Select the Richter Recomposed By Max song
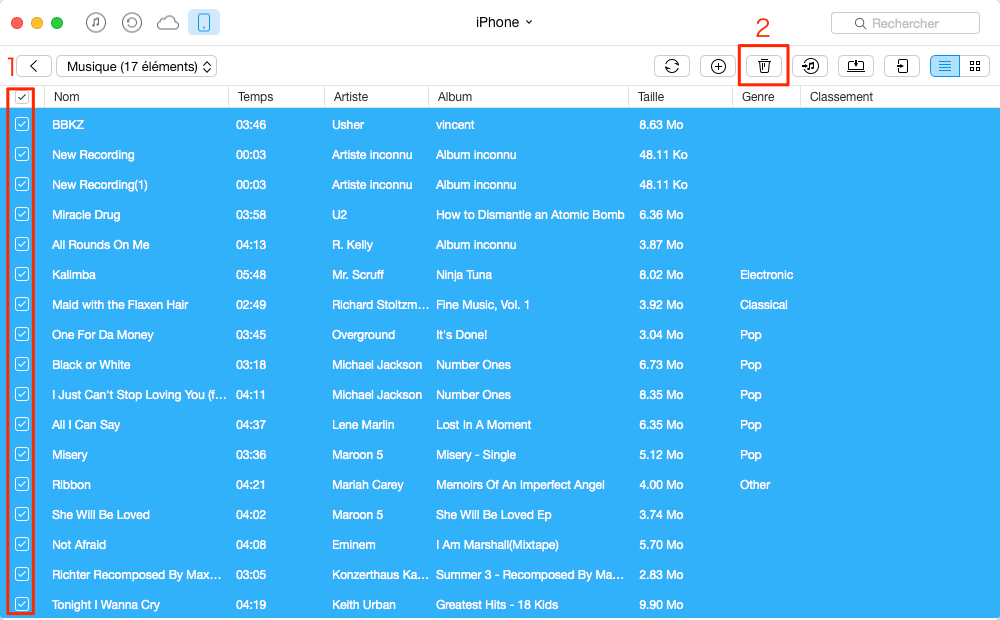 [136, 575]
